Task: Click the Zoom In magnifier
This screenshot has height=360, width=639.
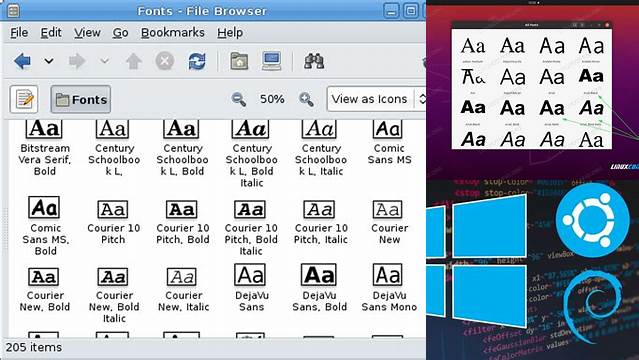Action: click(x=306, y=99)
